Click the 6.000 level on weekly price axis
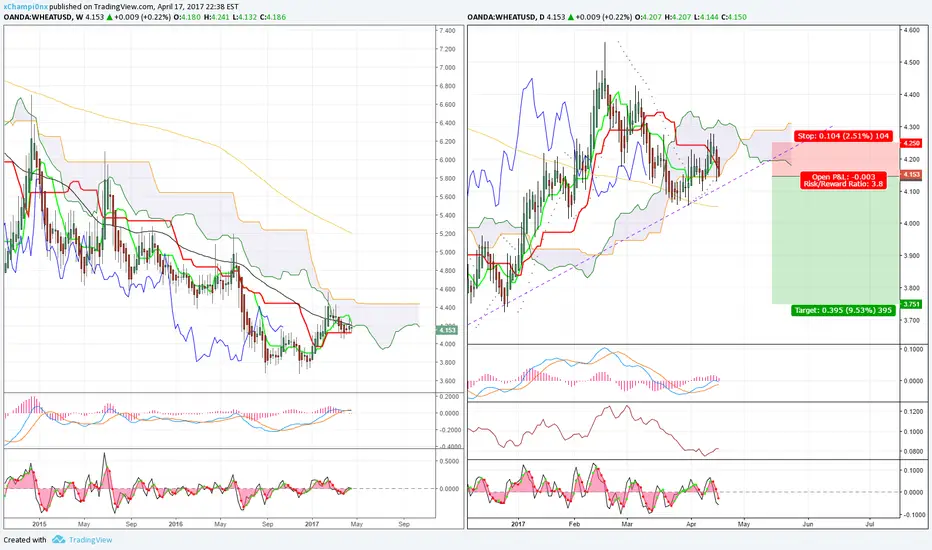 click(446, 160)
